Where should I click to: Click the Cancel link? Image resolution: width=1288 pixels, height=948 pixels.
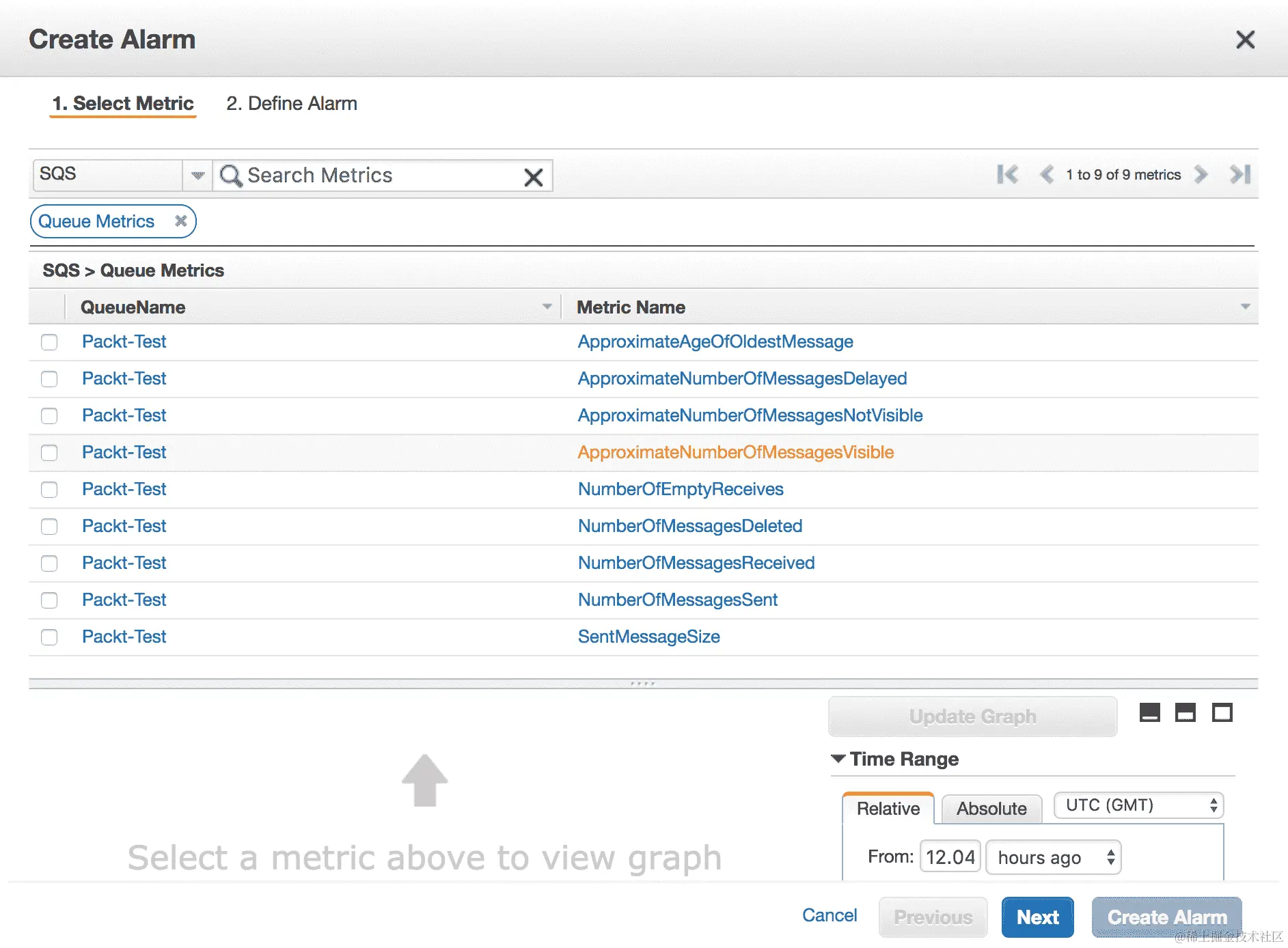[x=830, y=915]
